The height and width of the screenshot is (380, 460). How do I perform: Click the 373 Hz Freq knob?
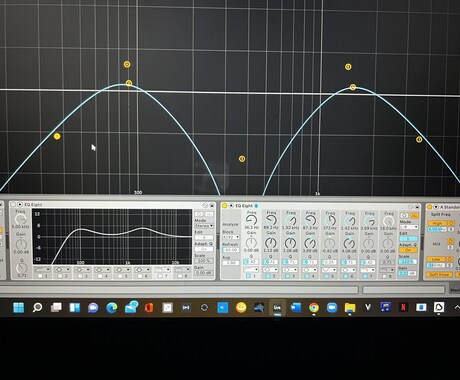[330, 220]
